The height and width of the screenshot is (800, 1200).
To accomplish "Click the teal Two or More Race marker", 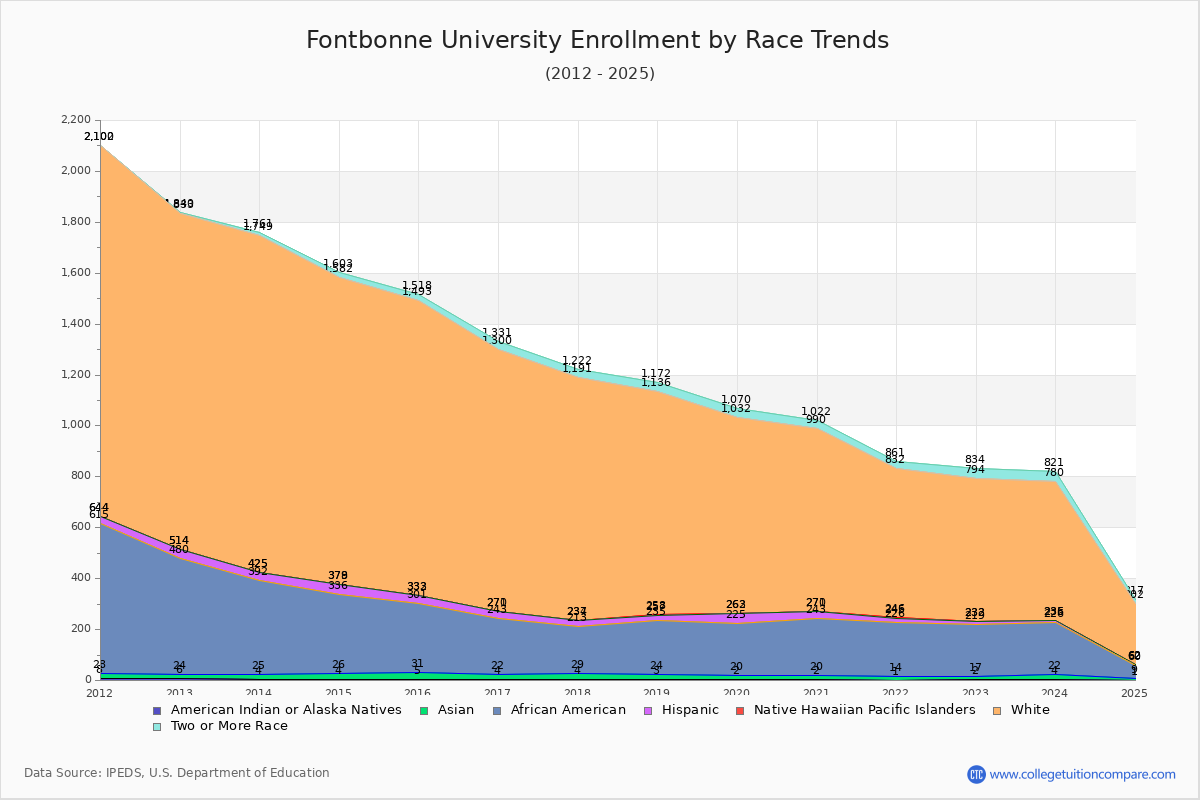I will click(156, 727).
